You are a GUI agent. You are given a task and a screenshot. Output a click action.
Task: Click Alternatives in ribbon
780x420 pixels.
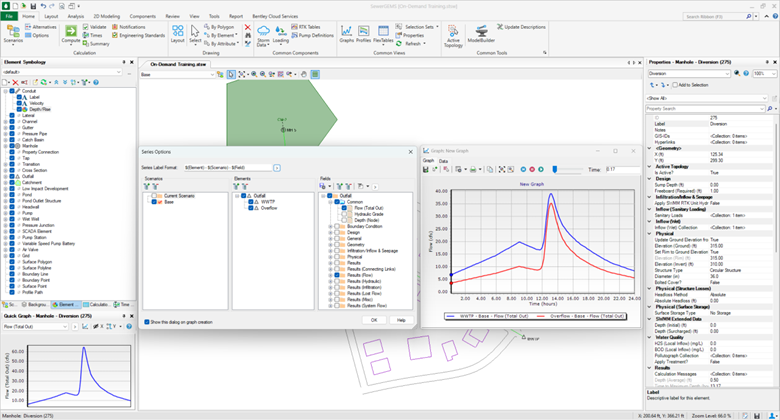tap(41, 27)
